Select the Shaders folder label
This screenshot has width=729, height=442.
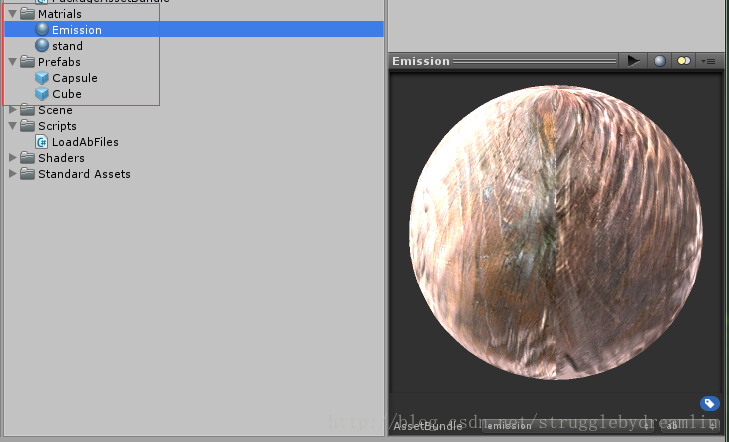click(x=61, y=158)
